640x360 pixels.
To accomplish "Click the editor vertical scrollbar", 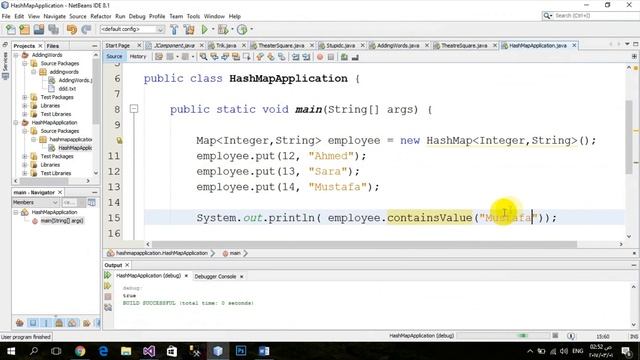I will point(629,137).
